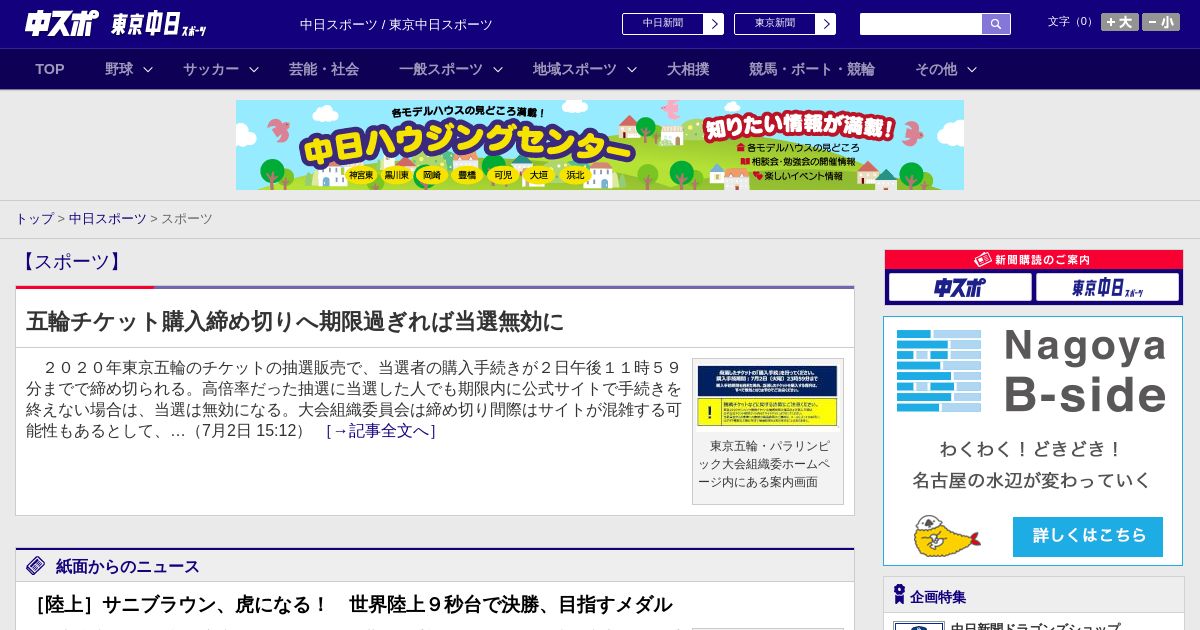Viewport: 1200px width, 630px height.
Task: Open 一般スポーツ navigation item
Action: (x=441, y=69)
